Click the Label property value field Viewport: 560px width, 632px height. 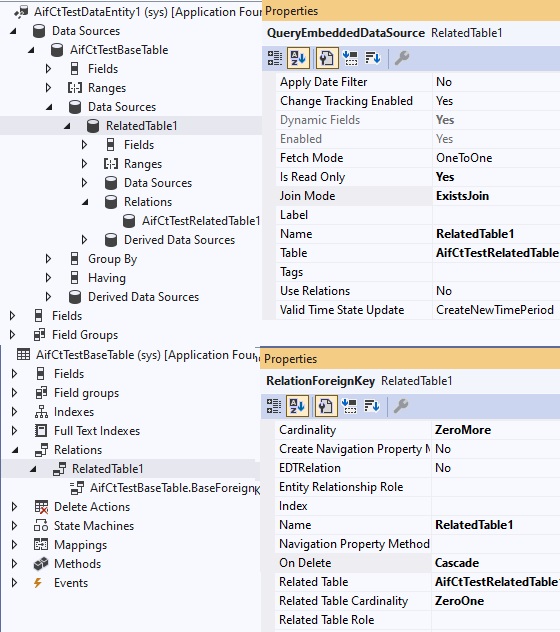(496, 215)
